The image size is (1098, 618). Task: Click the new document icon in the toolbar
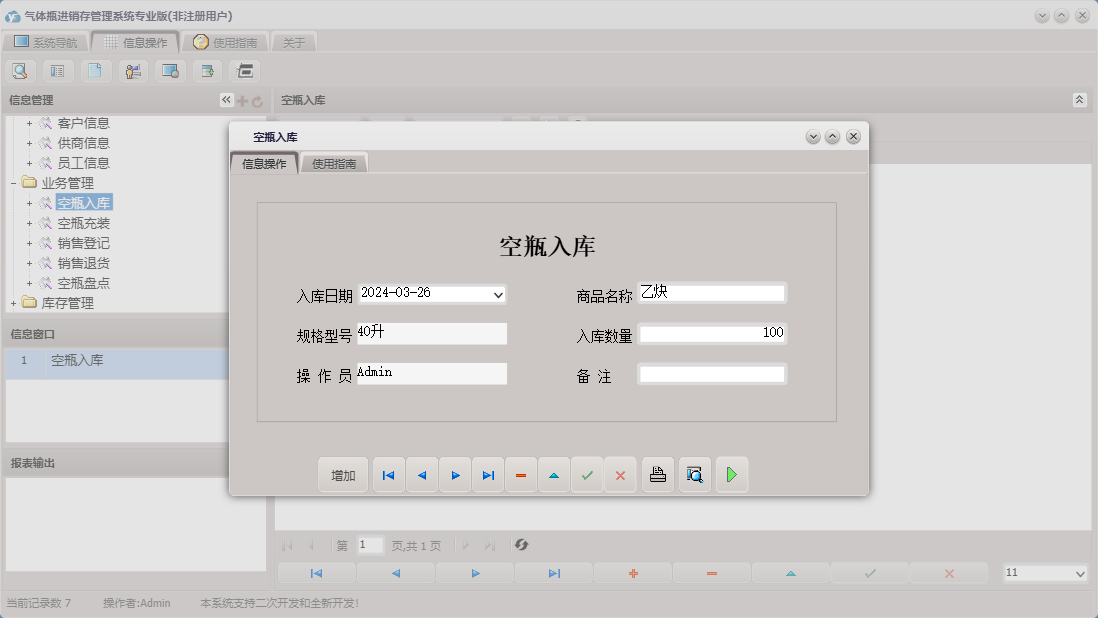[95, 70]
